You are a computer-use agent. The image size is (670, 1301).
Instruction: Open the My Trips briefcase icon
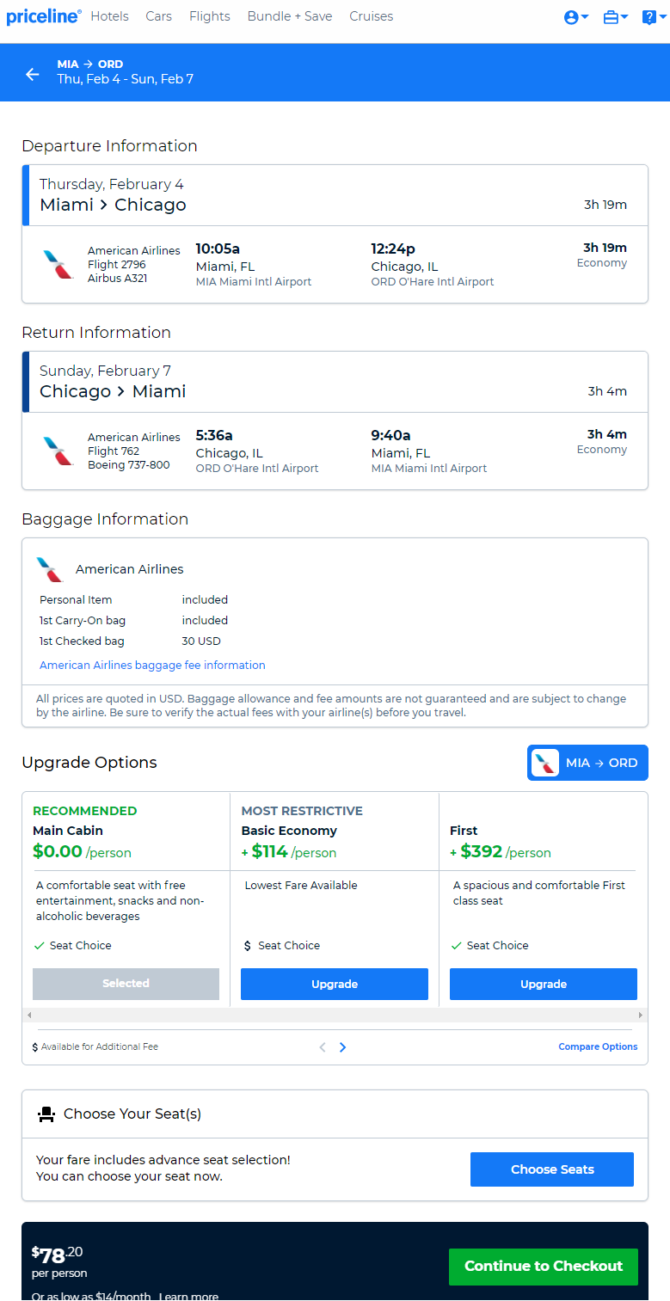click(616, 17)
